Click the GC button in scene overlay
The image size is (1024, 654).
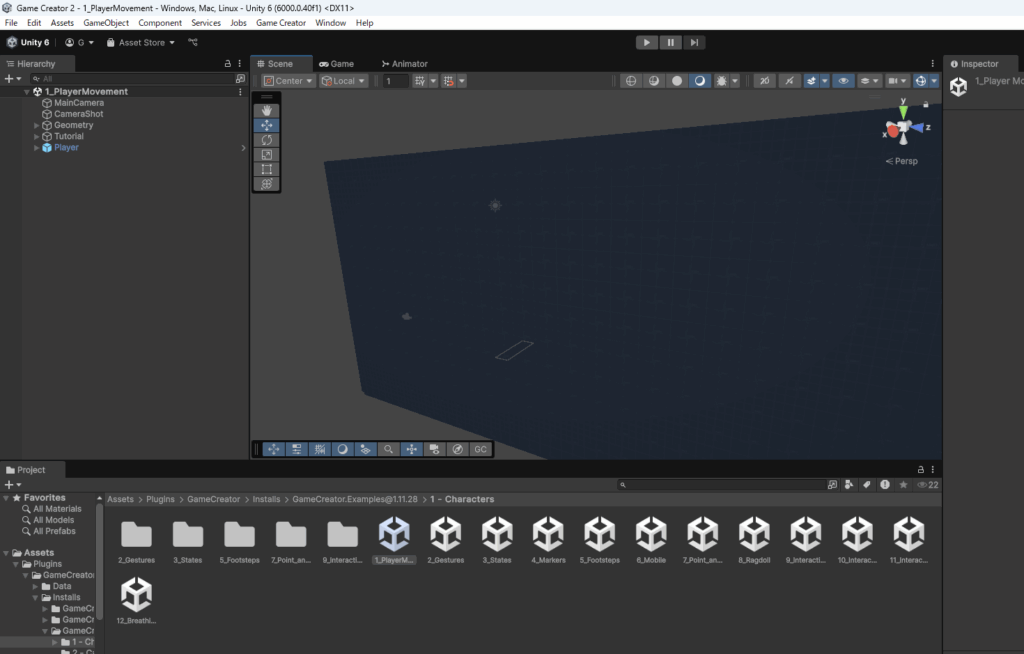[481, 450]
